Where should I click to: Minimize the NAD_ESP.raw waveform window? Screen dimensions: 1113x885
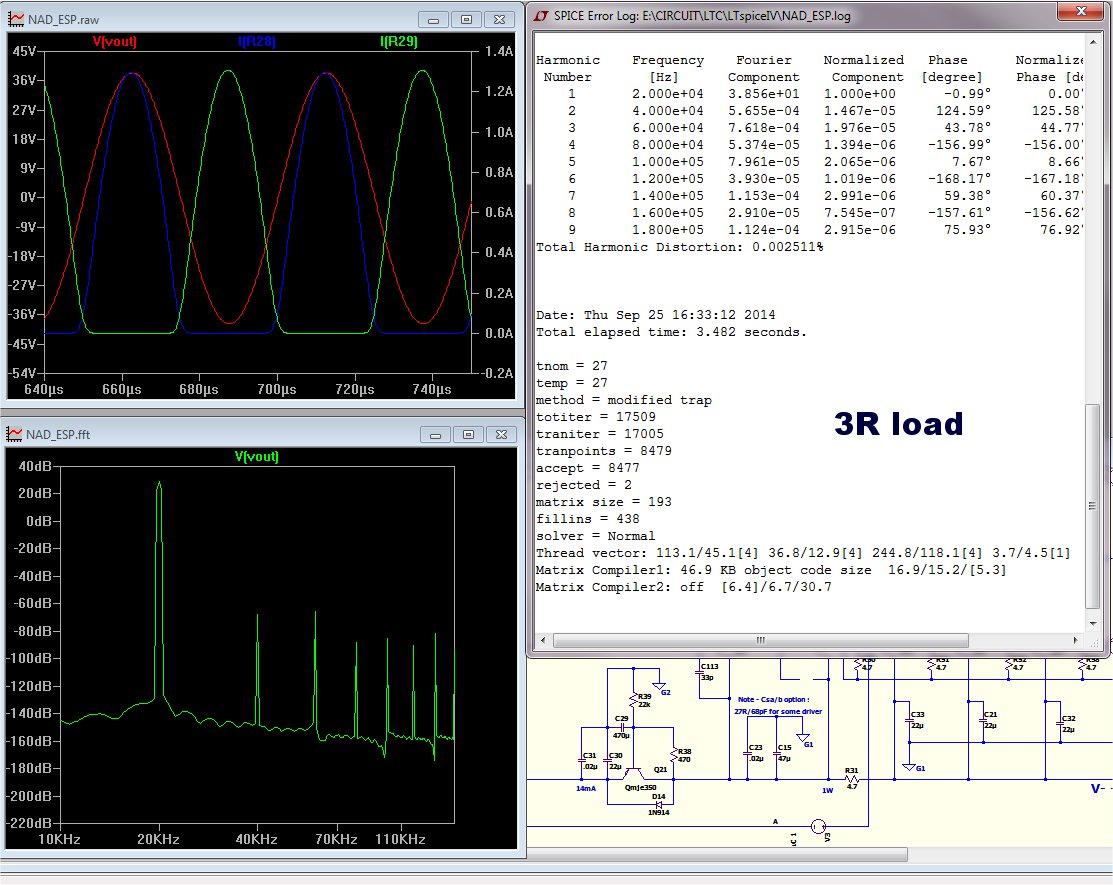(433, 20)
